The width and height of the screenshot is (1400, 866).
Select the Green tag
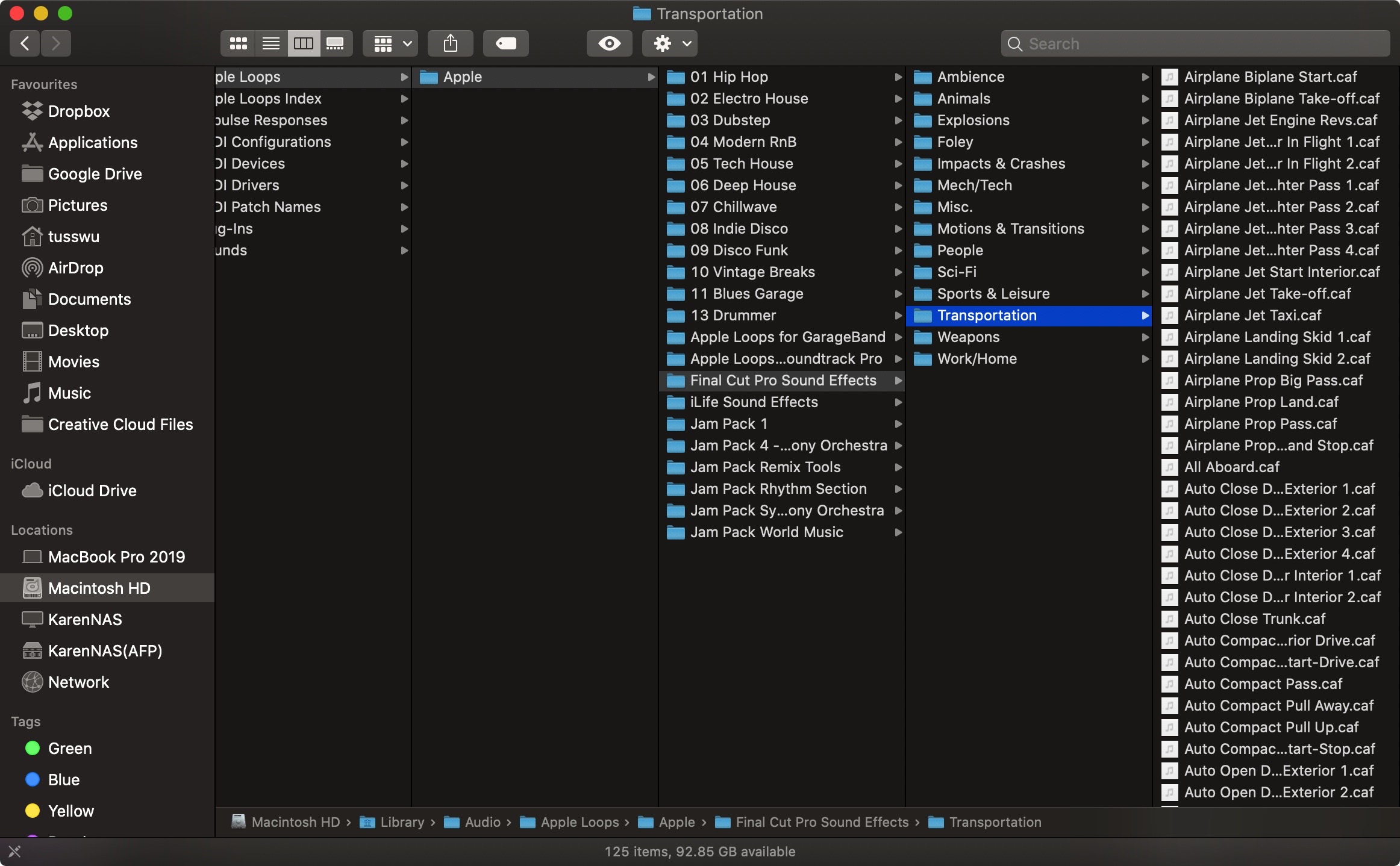(69, 749)
